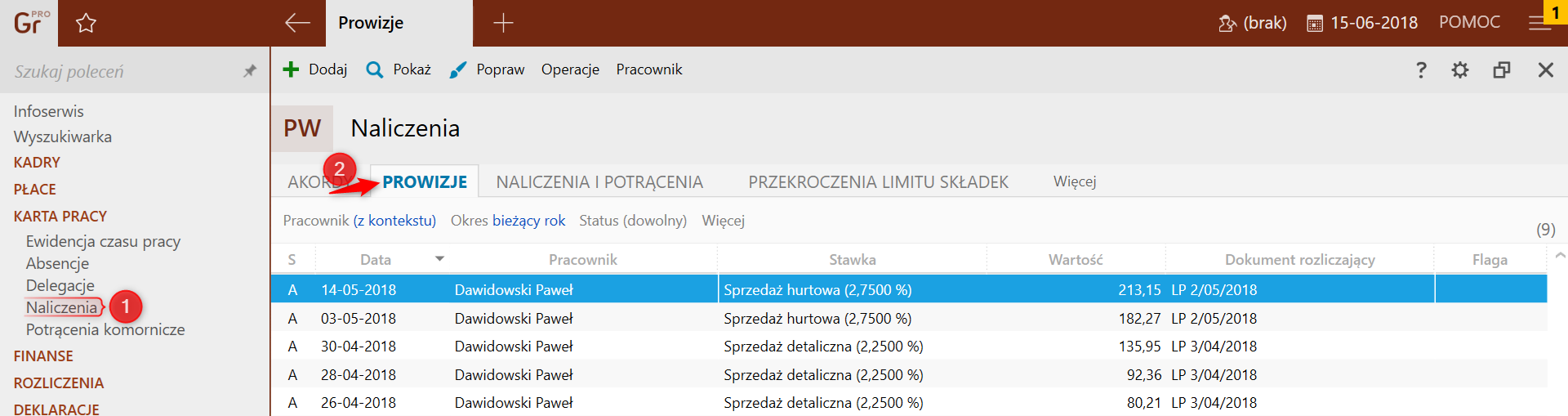Toggle sort arrow on Data column
1568x416 pixels.
click(x=439, y=259)
